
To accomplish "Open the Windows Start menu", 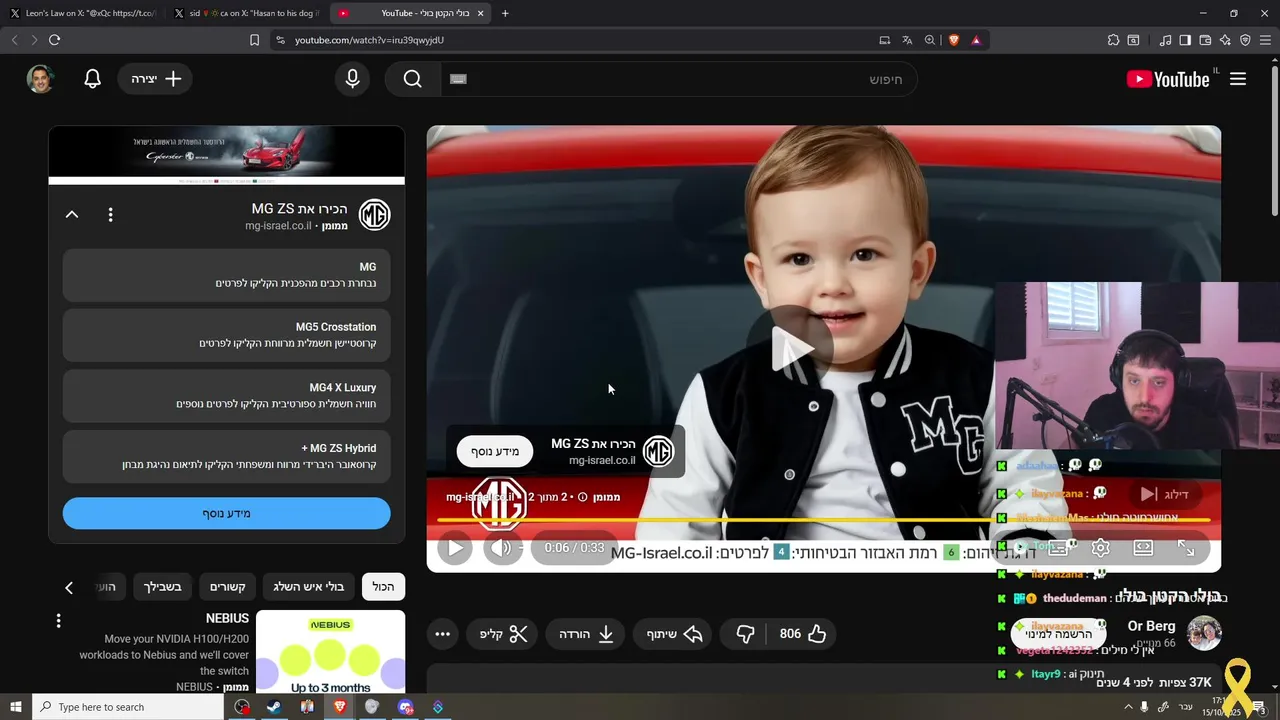I will [x=15, y=707].
